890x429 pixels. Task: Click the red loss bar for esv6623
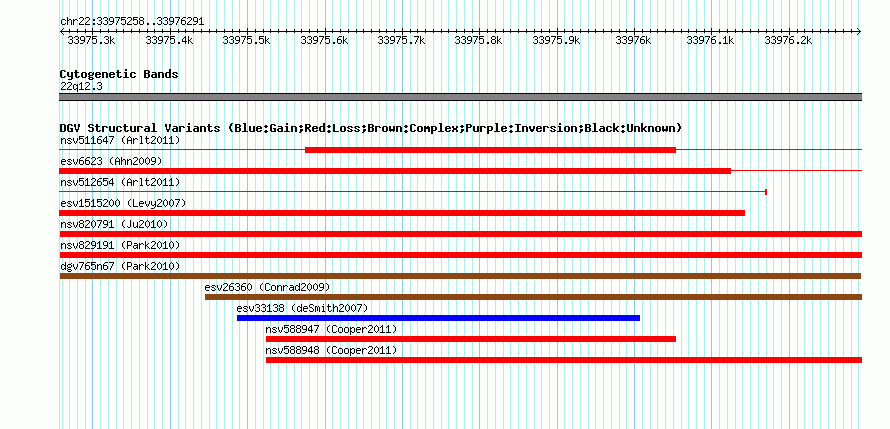pos(395,171)
